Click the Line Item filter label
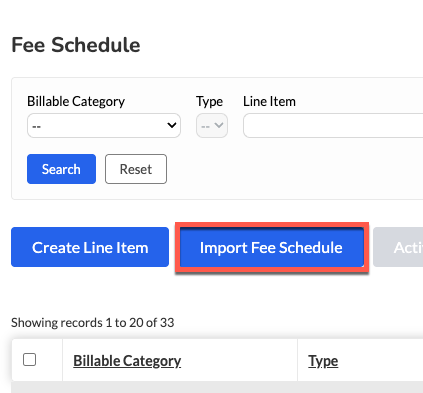The image size is (423, 393). [x=269, y=101]
